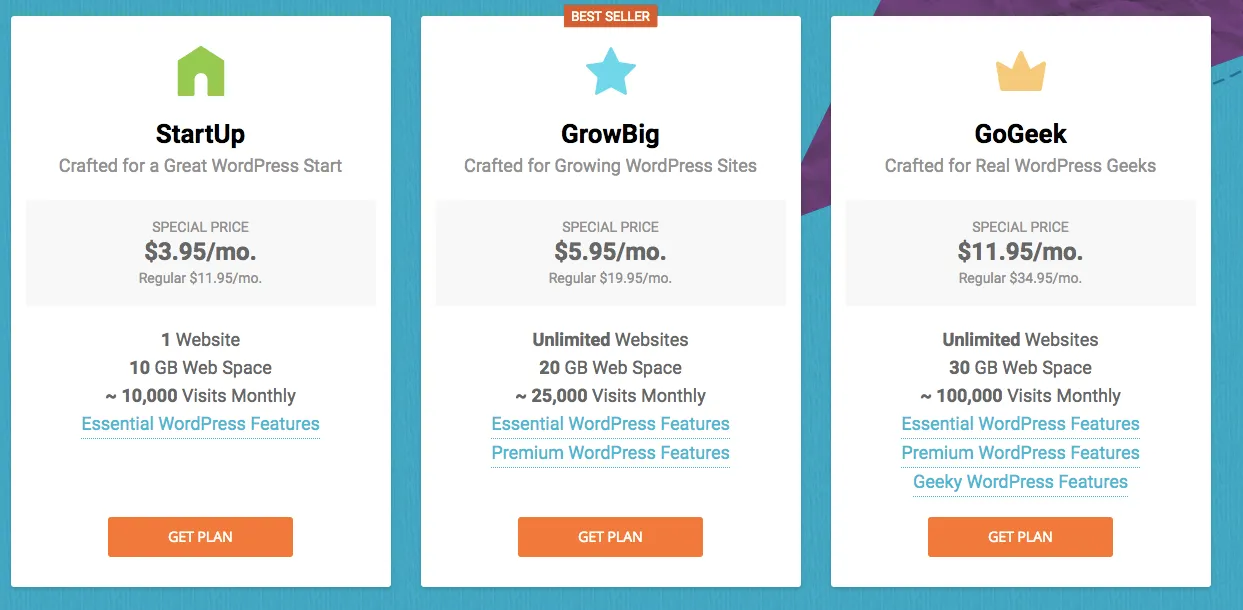The height and width of the screenshot is (610, 1243).
Task: Click the green house icon for StartUp
Action: click(x=200, y=71)
